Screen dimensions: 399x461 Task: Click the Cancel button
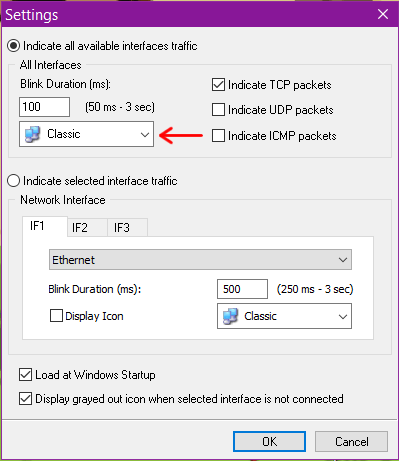pos(351,442)
